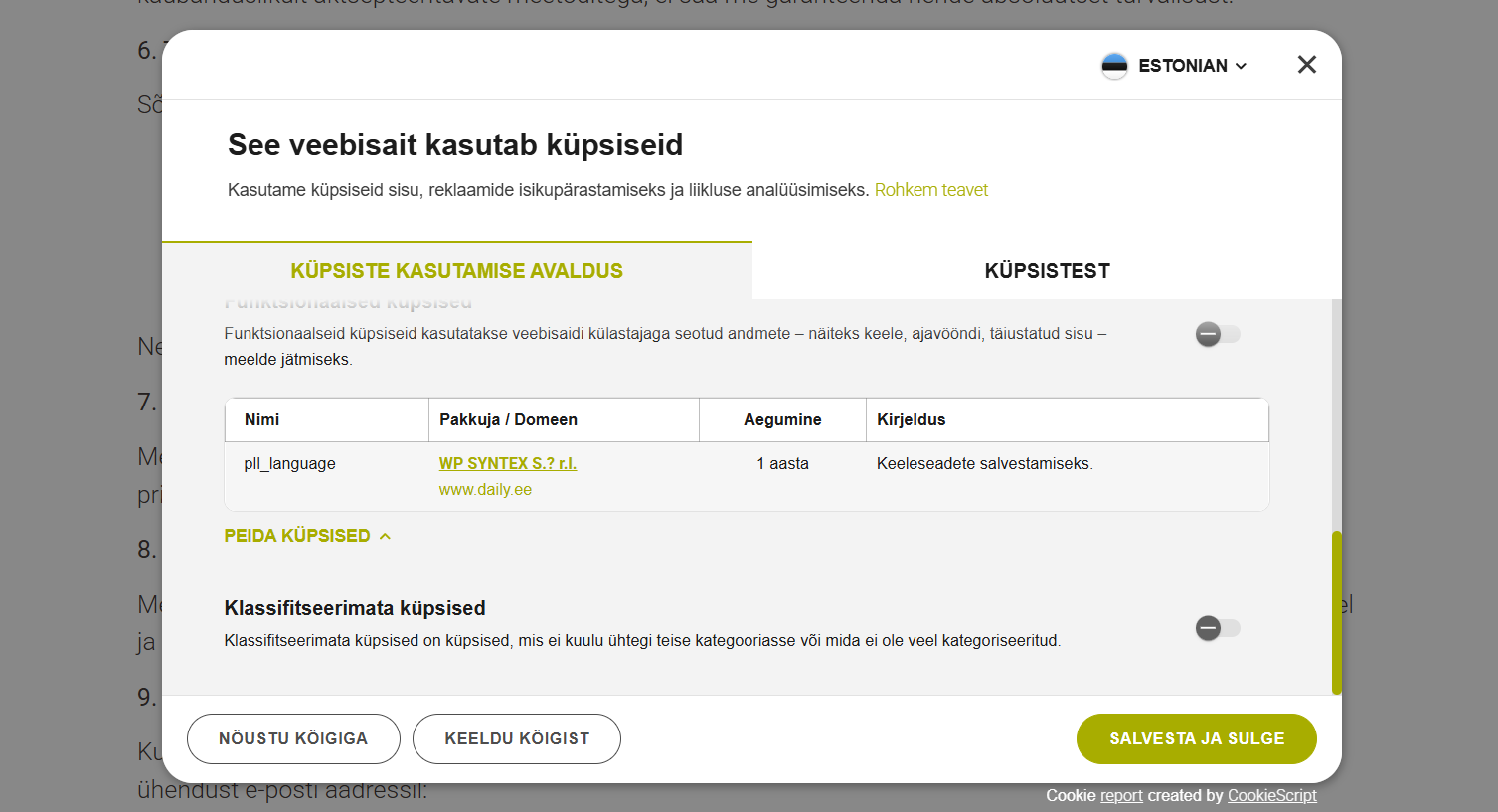
Task: Open the Rohkem teavet link
Action: click(931, 190)
